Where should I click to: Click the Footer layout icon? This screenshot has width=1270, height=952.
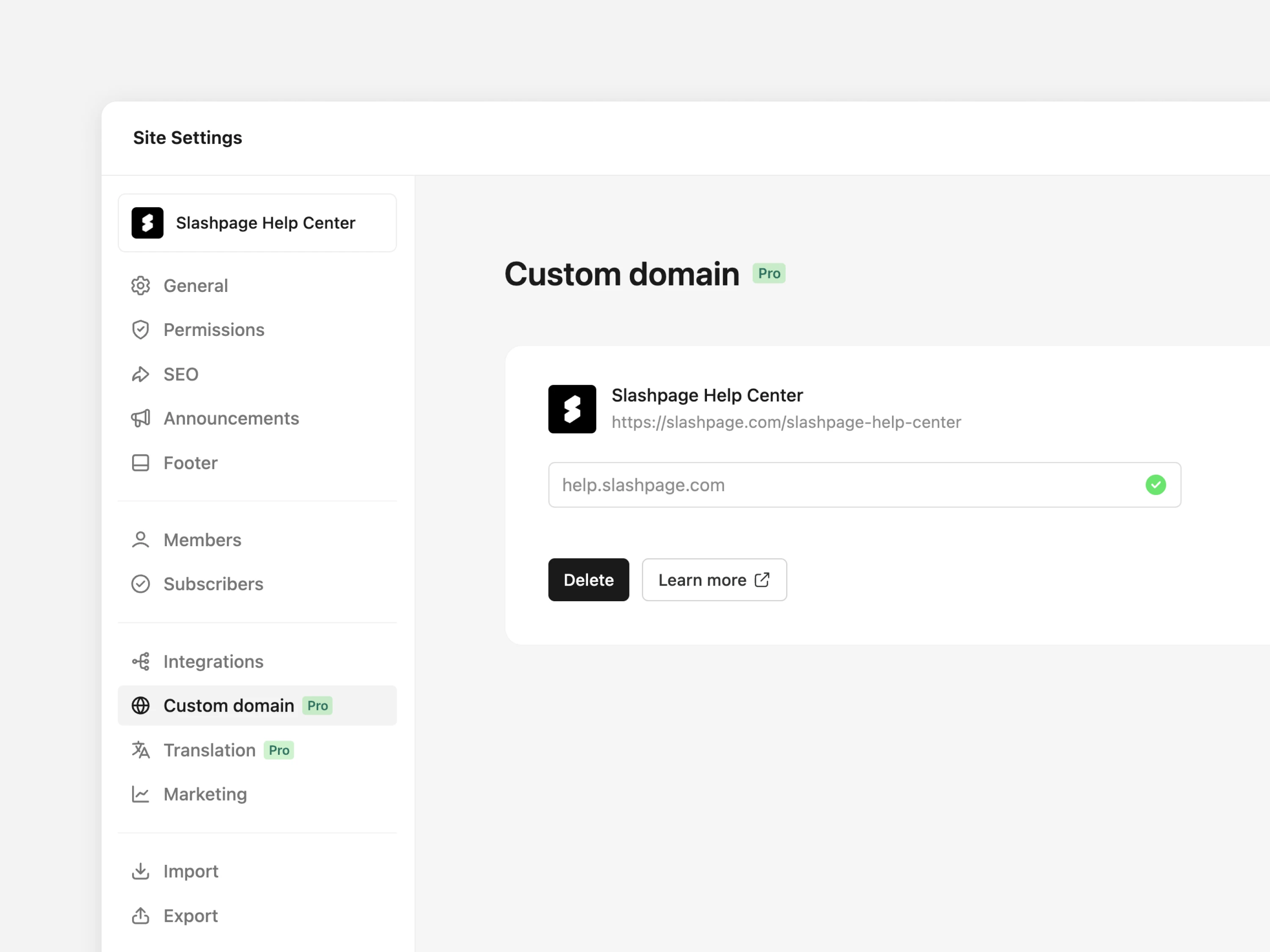[x=141, y=463]
